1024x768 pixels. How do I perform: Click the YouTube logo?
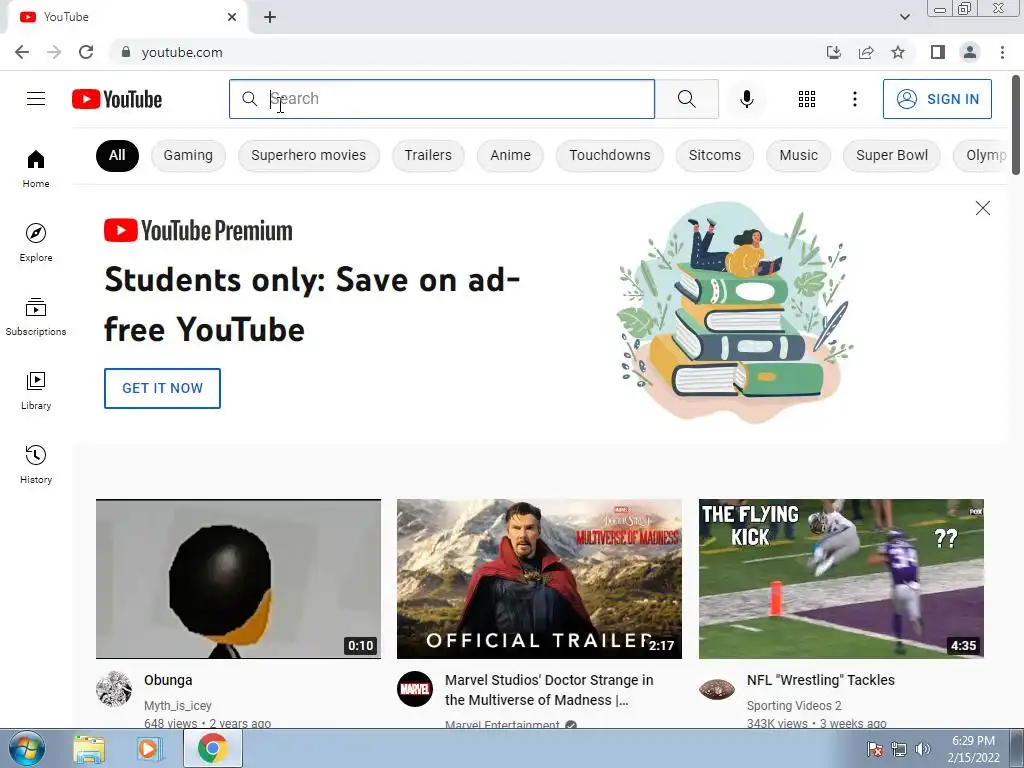coord(117,99)
